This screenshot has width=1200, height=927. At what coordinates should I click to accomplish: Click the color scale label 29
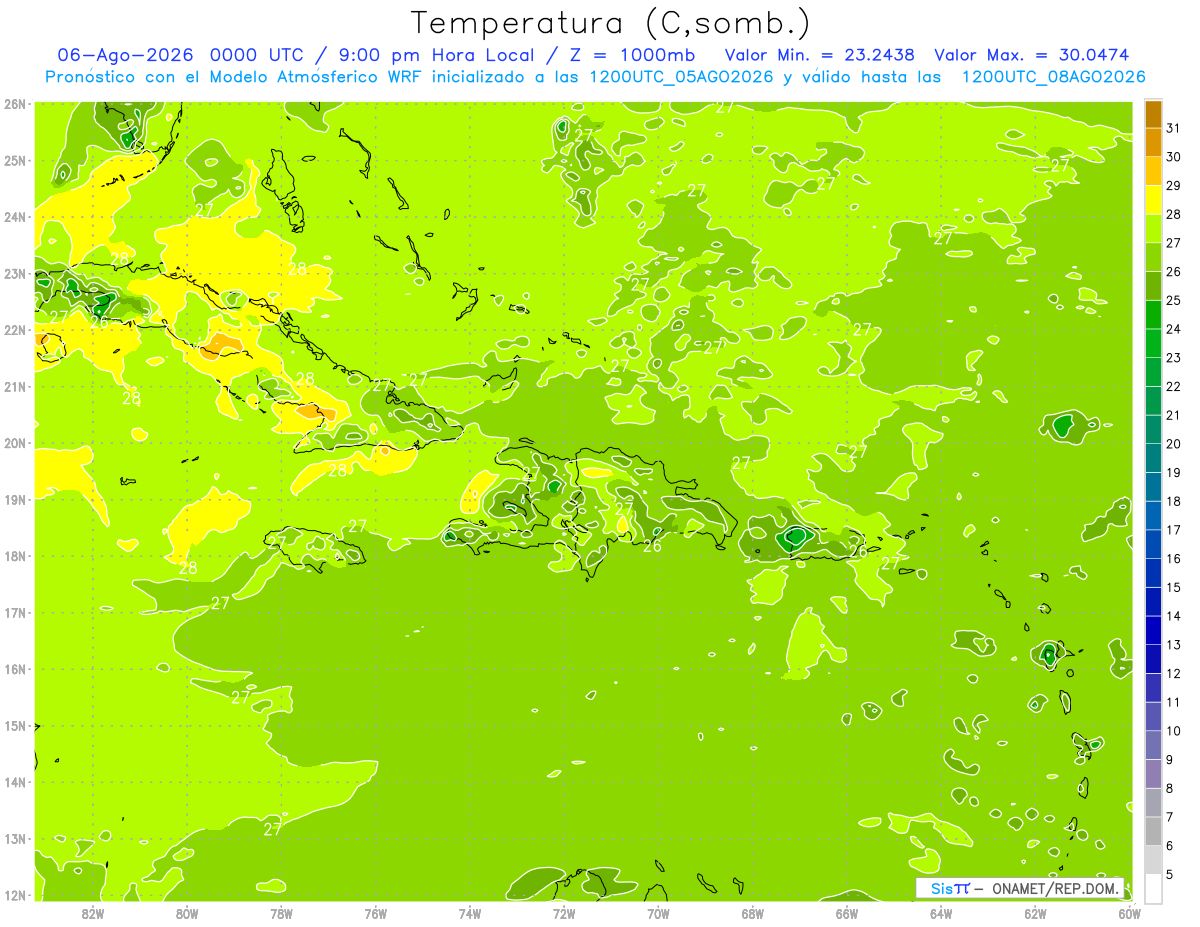click(x=1173, y=186)
